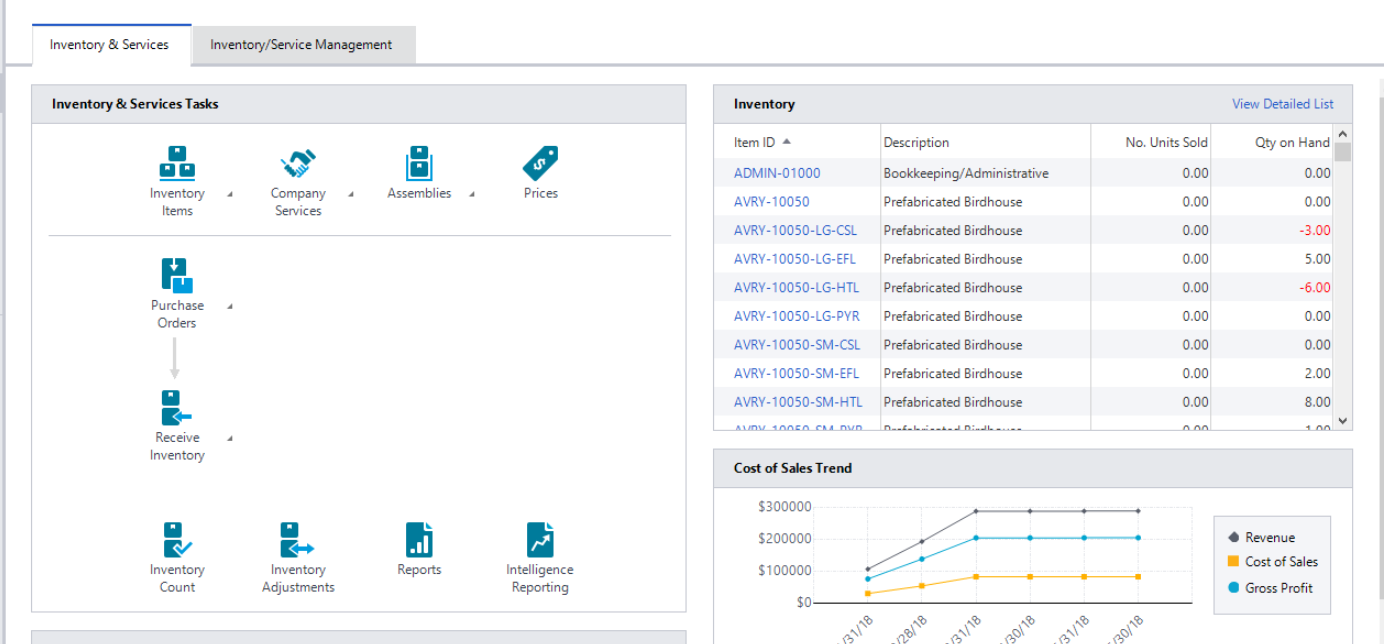The width and height of the screenshot is (1384, 644).
Task: Expand the Receive Inventory dropdown arrow
Action: 230,439
